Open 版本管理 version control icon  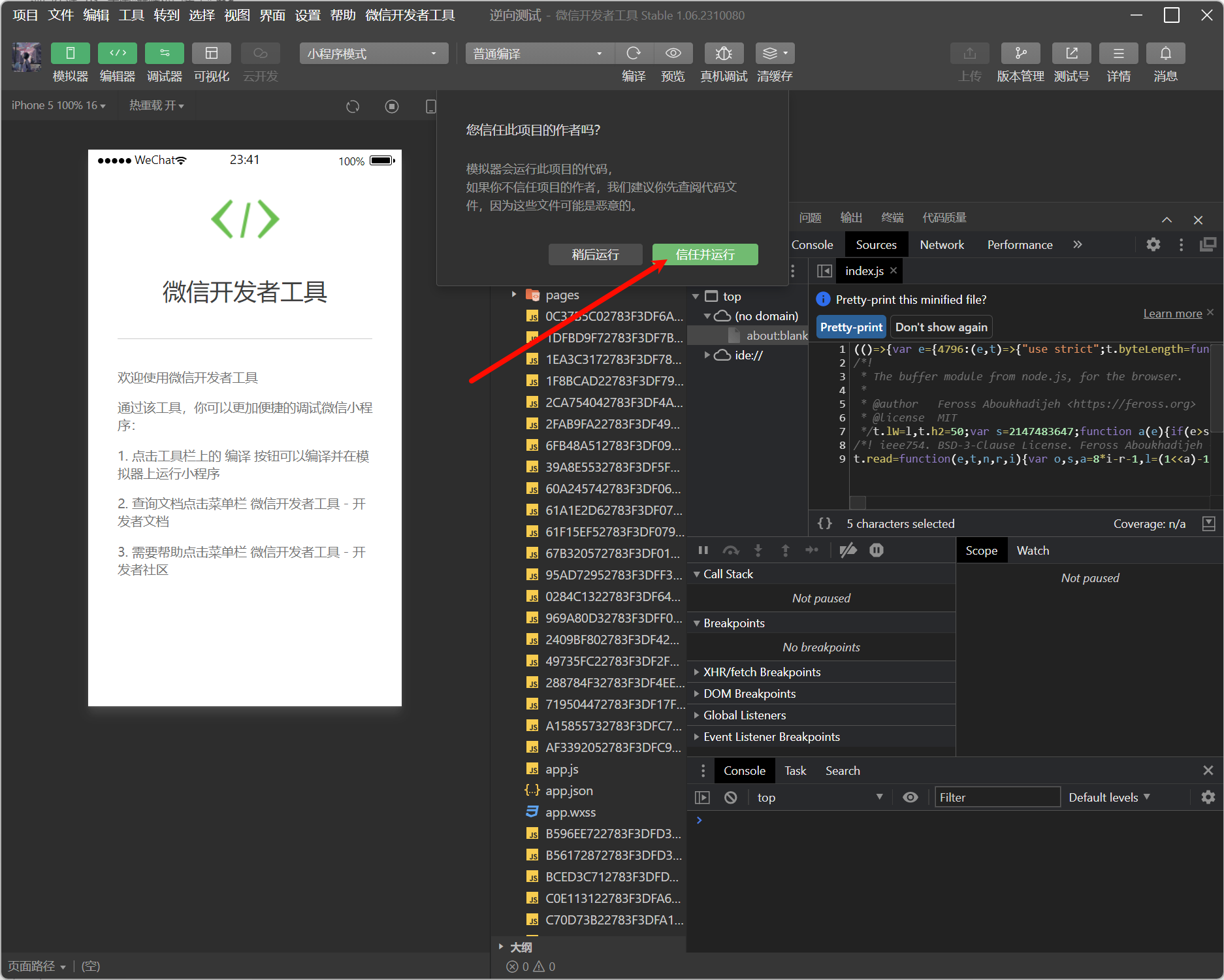click(1021, 53)
